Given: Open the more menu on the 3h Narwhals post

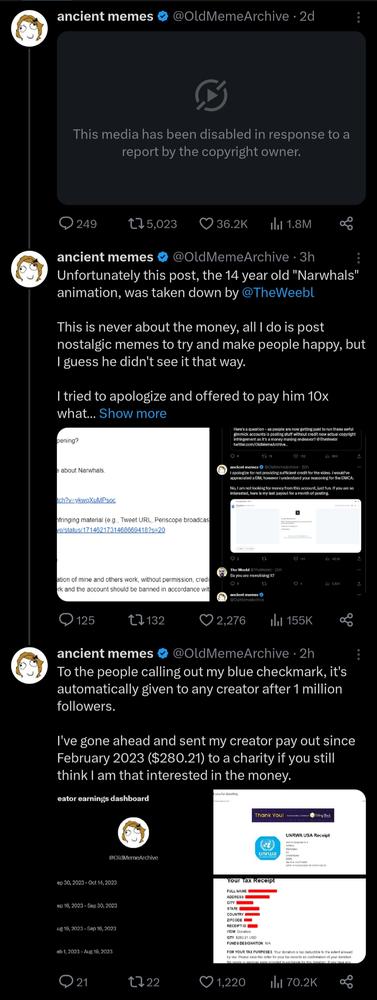Looking at the screenshot, I should click(358, 257).
